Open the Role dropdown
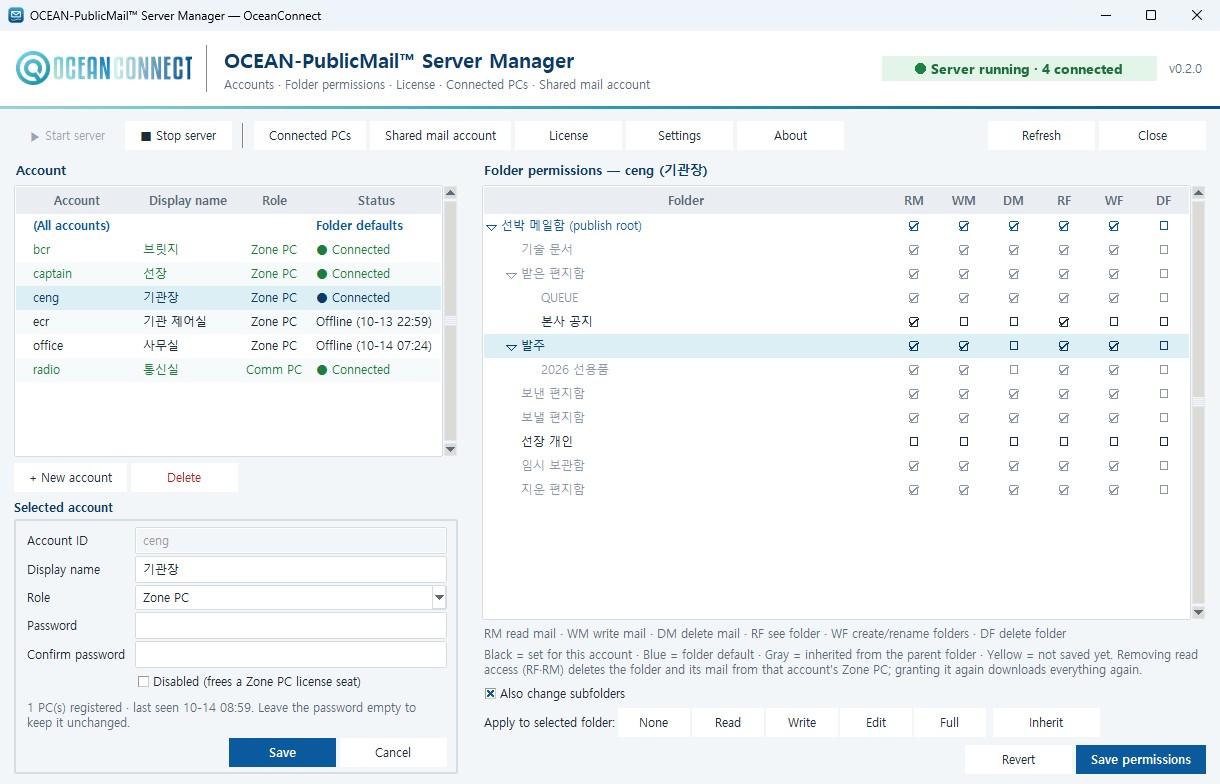 pos(438,598)
